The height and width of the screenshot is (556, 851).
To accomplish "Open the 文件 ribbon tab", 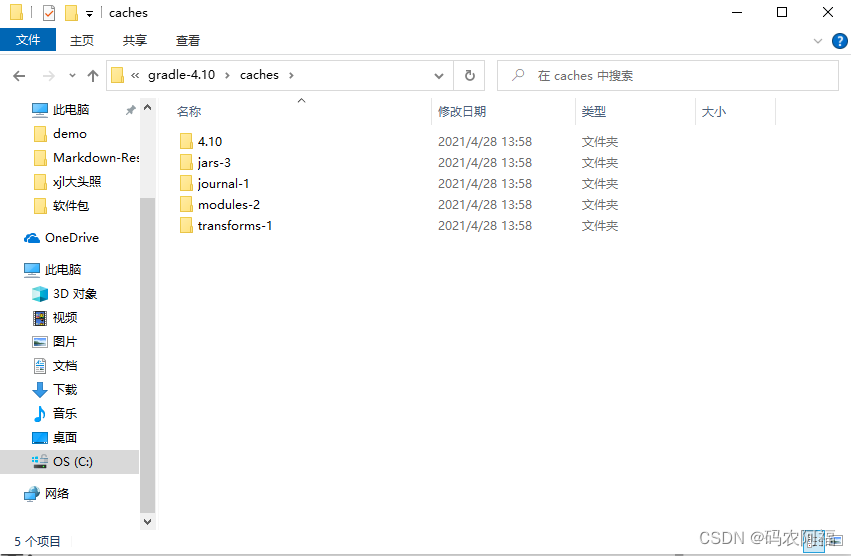I will (28, 40).
